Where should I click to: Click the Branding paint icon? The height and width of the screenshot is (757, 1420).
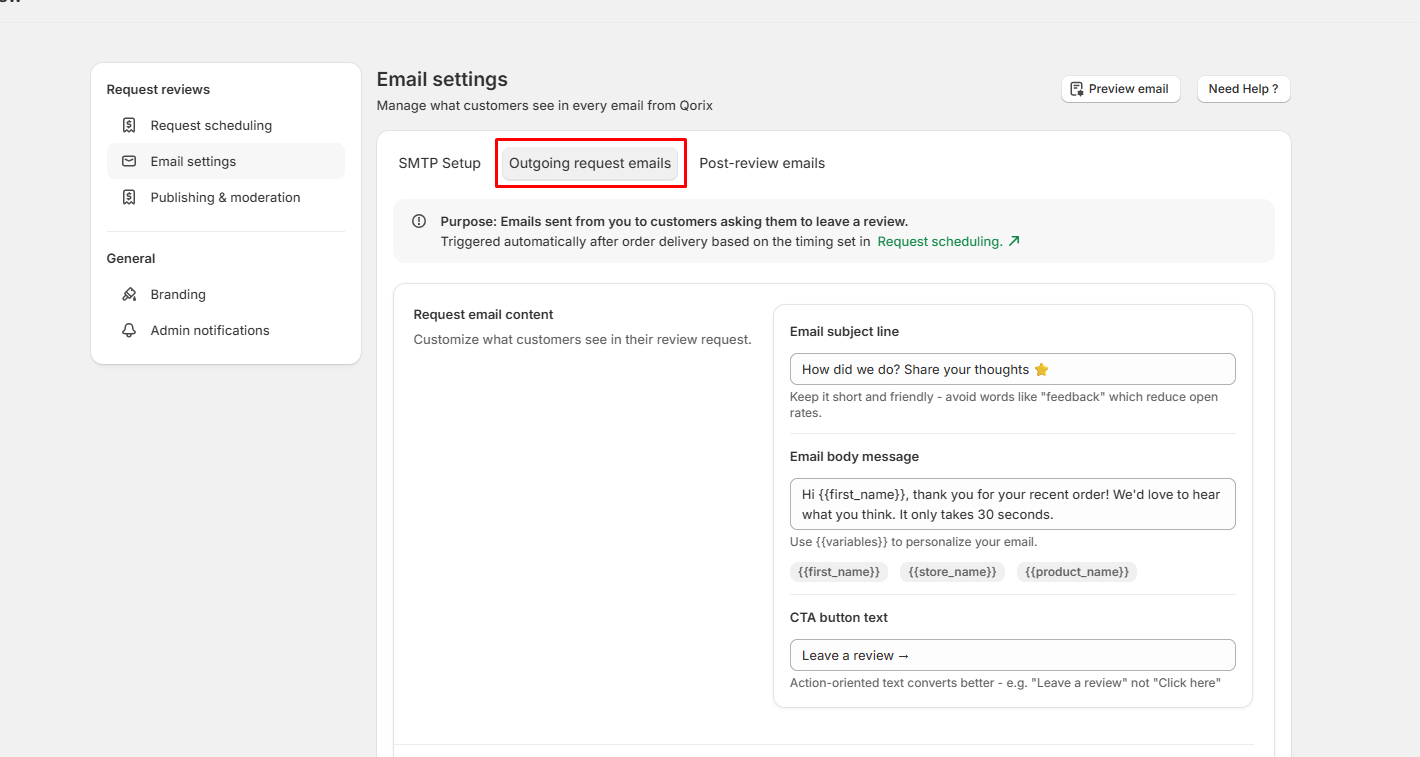click(x=129, y=294)
